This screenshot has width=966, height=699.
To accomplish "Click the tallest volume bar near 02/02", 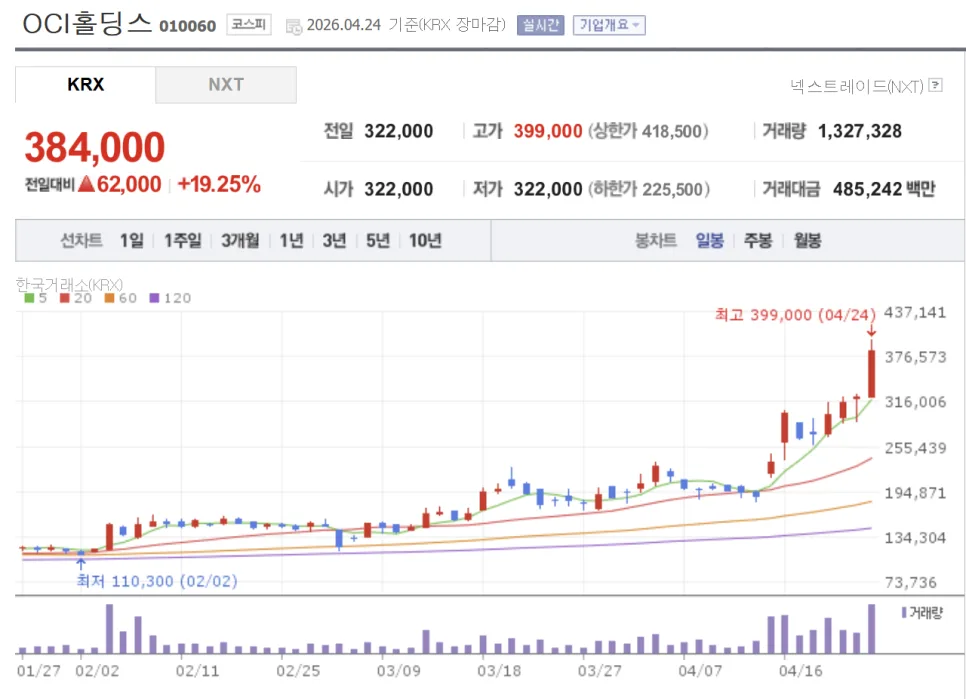I will tap(109, 629).
